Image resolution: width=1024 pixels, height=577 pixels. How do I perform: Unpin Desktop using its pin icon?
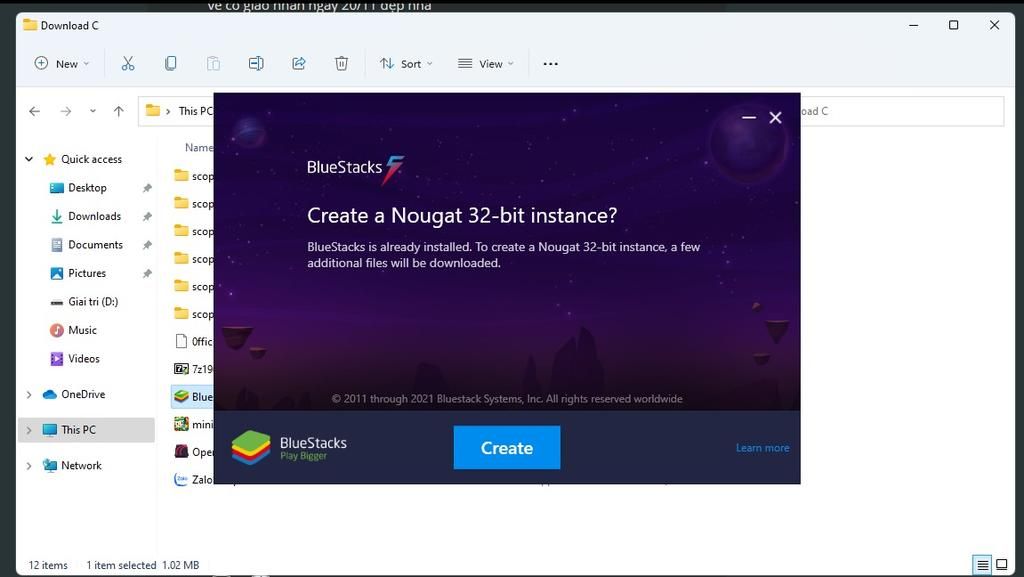(147, 188)
